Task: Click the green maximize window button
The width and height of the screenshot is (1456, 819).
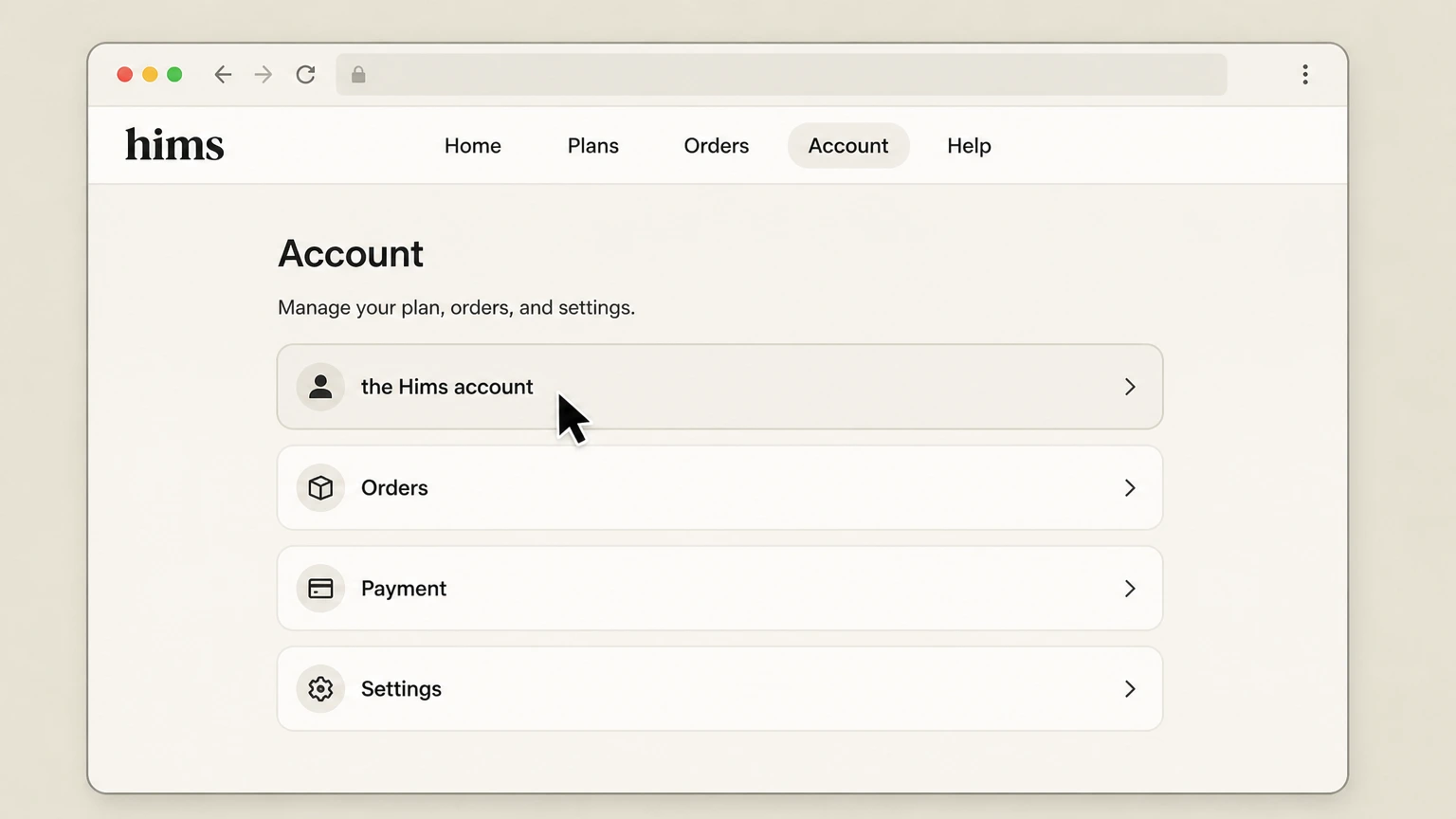Action: click(174, 75)
